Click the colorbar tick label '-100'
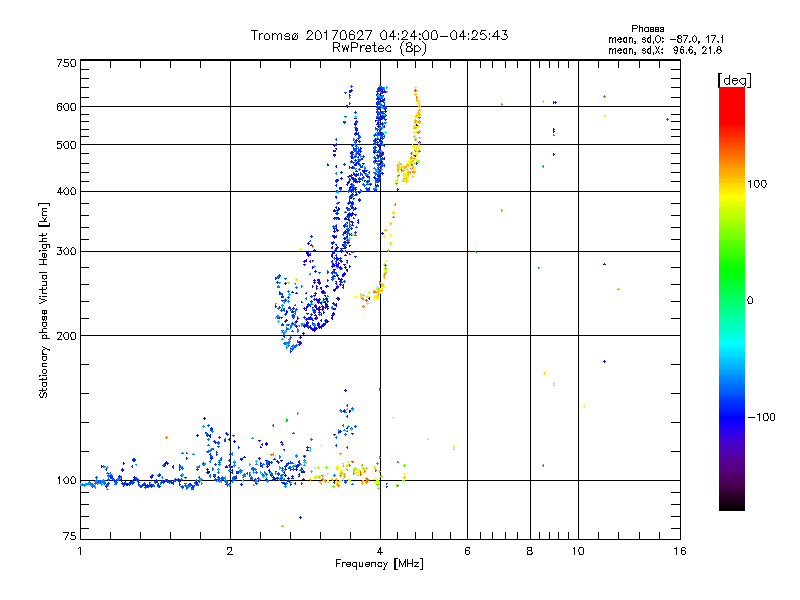 click(x=764, y=417)
